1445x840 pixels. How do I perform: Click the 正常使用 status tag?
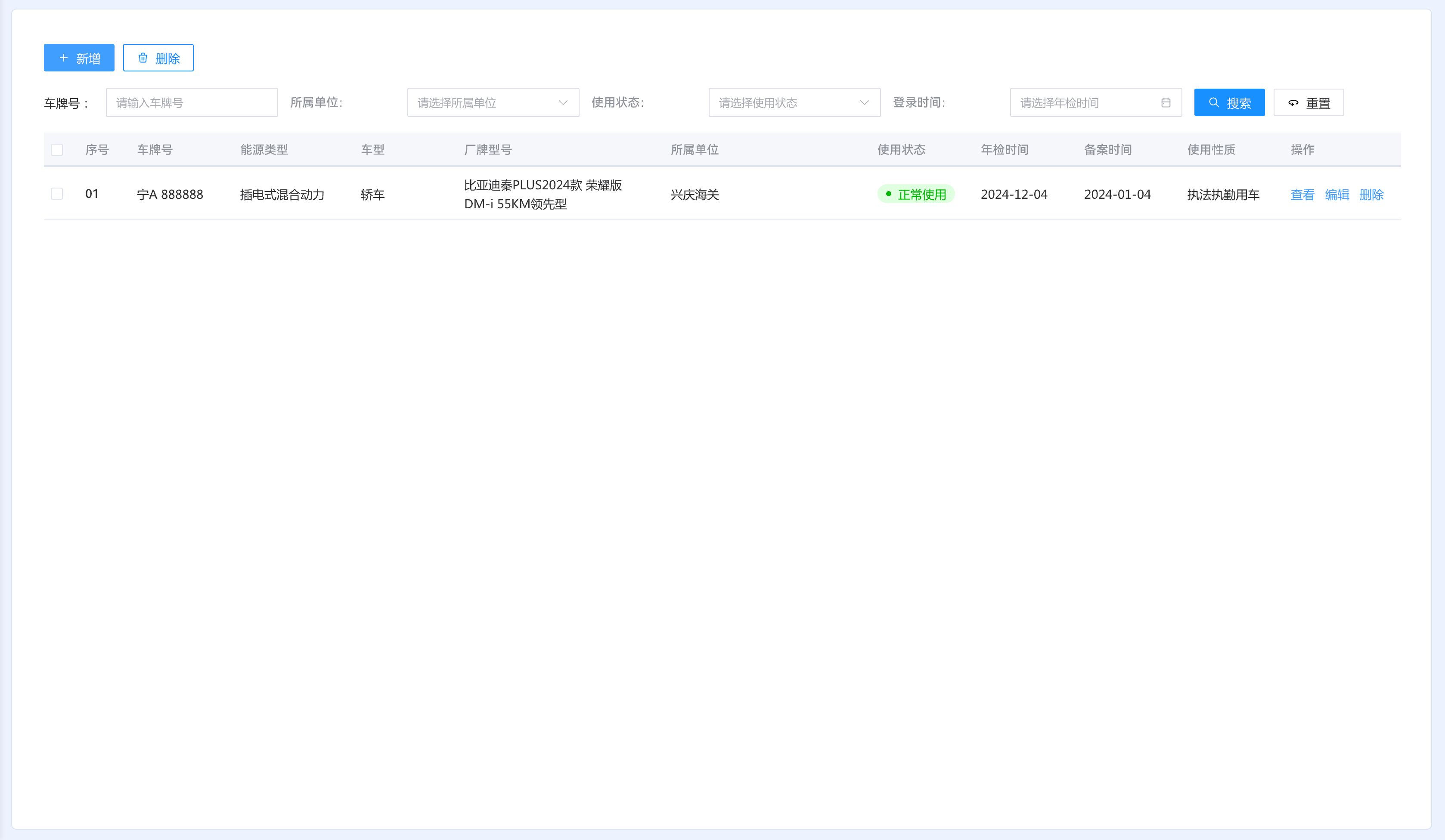[916, 194]
